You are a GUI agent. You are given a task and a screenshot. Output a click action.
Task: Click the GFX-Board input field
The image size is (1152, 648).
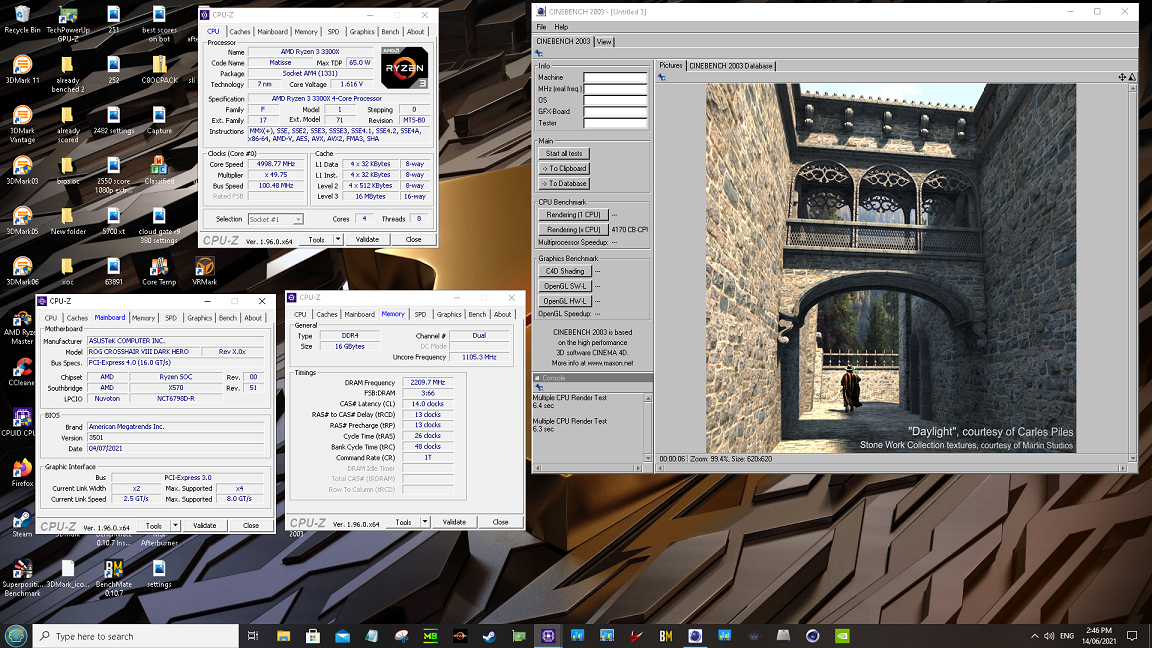[615, 111]
